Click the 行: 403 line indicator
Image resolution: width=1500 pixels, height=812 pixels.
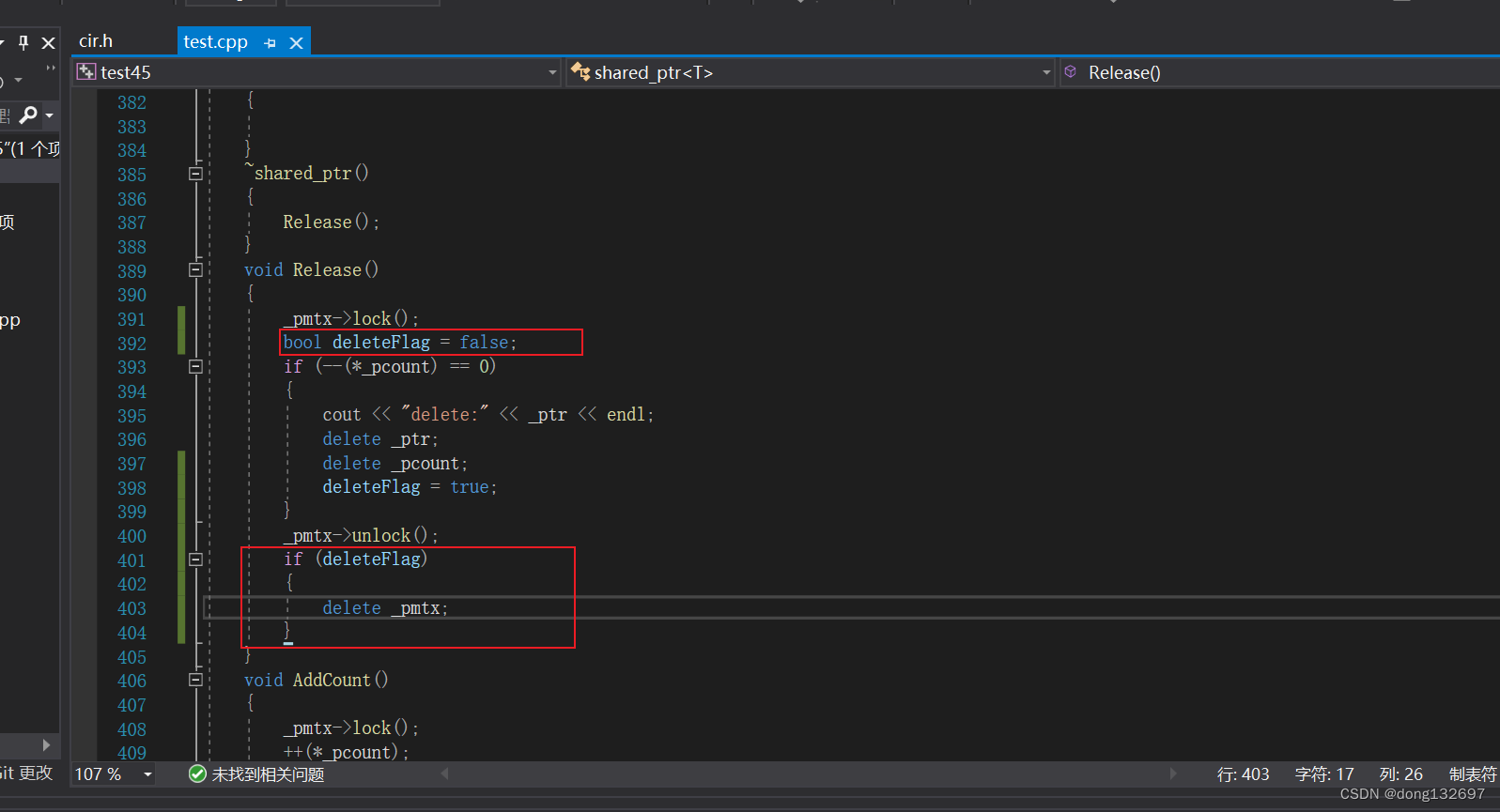click(x=1243, y=774)
